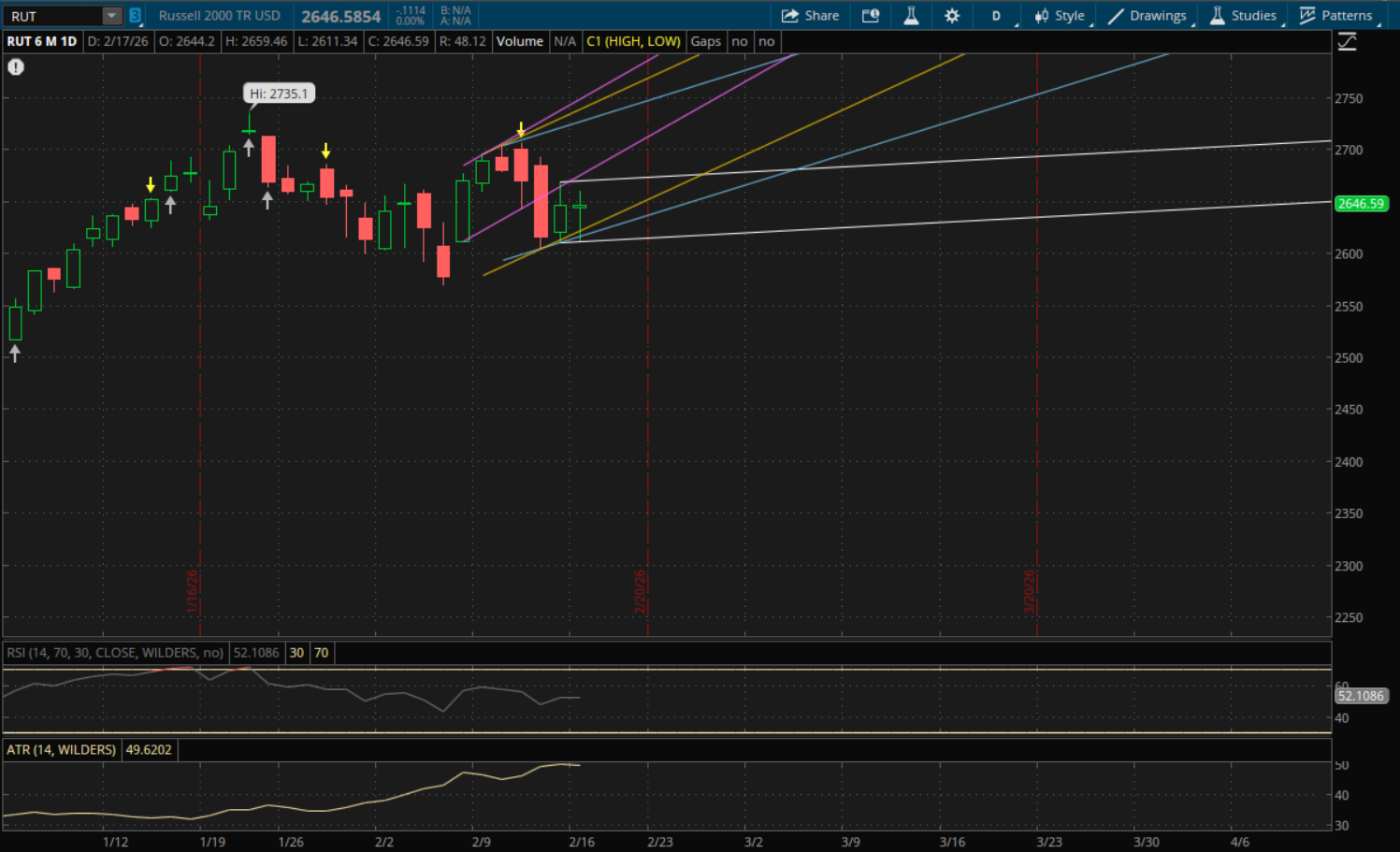Open the Studies menu

1243,16
